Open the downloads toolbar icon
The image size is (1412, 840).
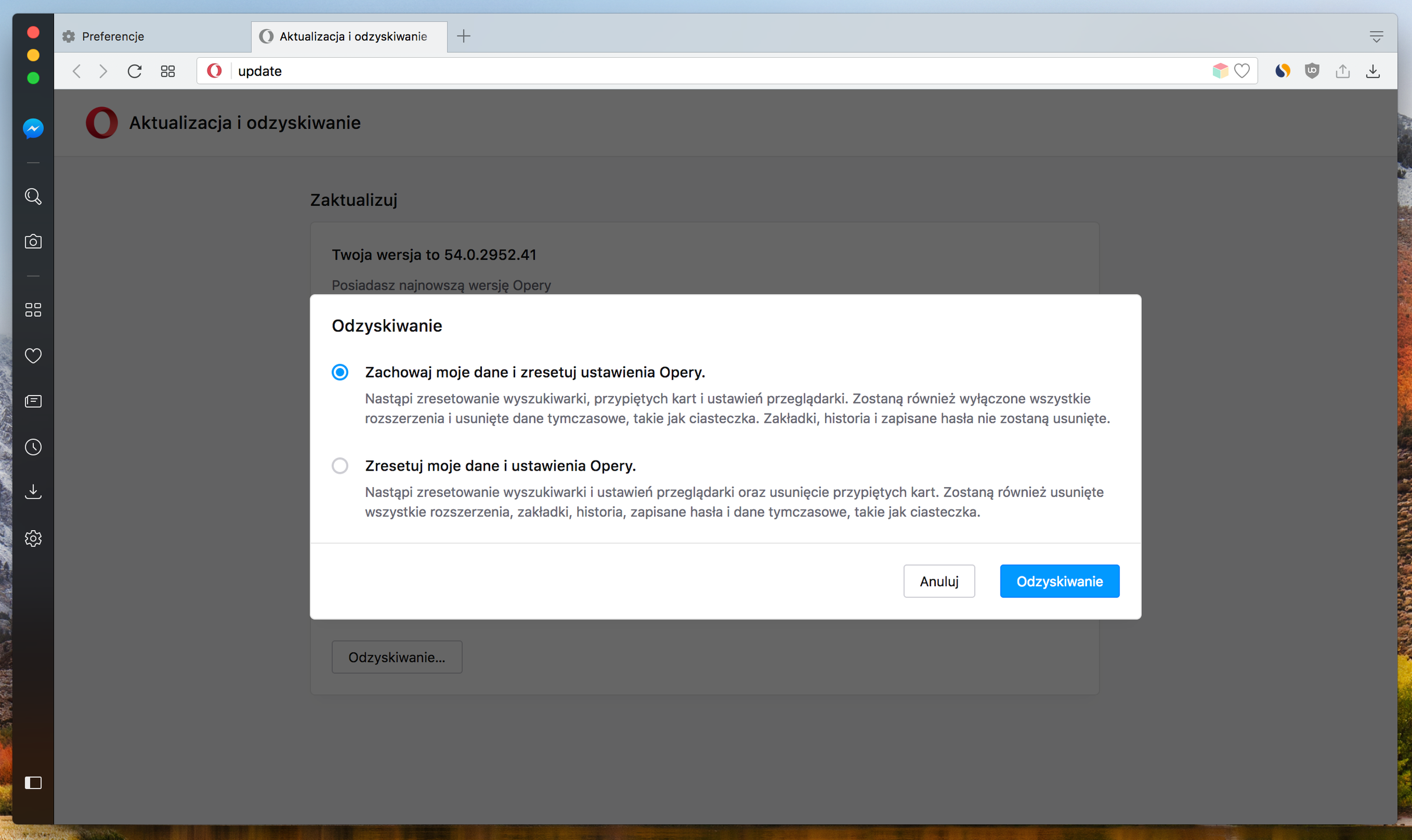1373,71
